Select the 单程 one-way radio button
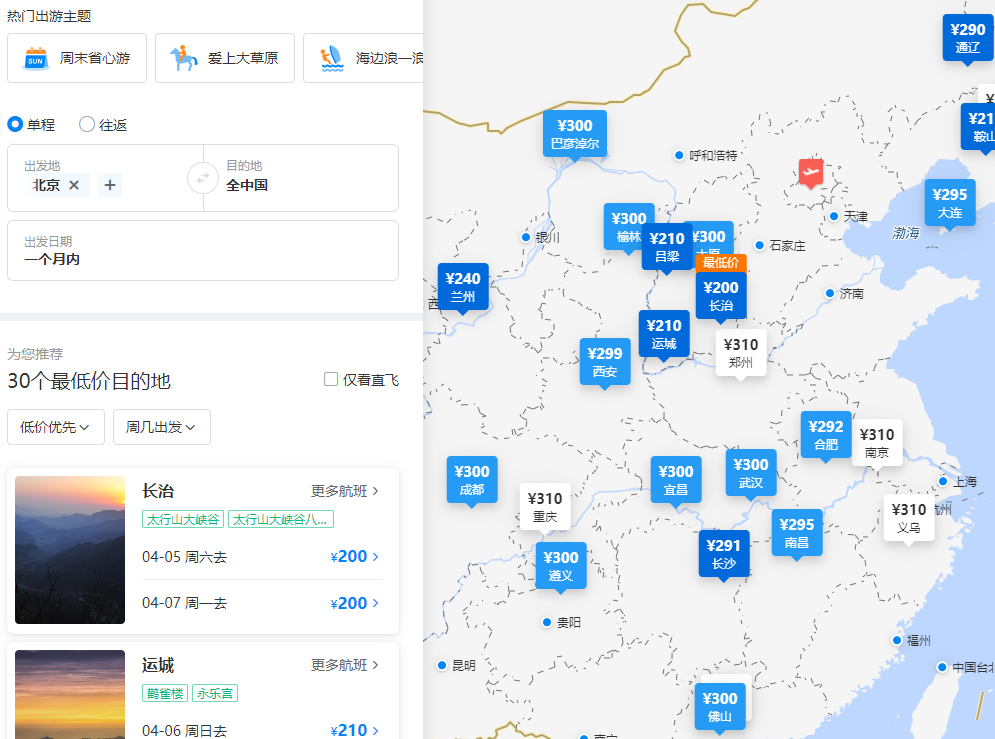 pos(15,125)
